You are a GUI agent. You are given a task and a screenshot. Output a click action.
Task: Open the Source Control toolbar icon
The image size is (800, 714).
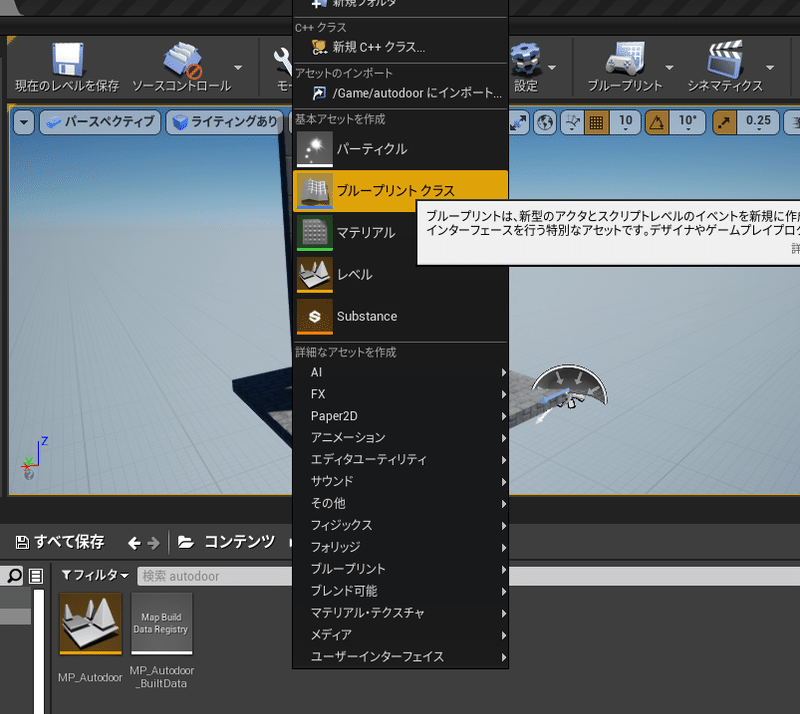tap(182, 59)
